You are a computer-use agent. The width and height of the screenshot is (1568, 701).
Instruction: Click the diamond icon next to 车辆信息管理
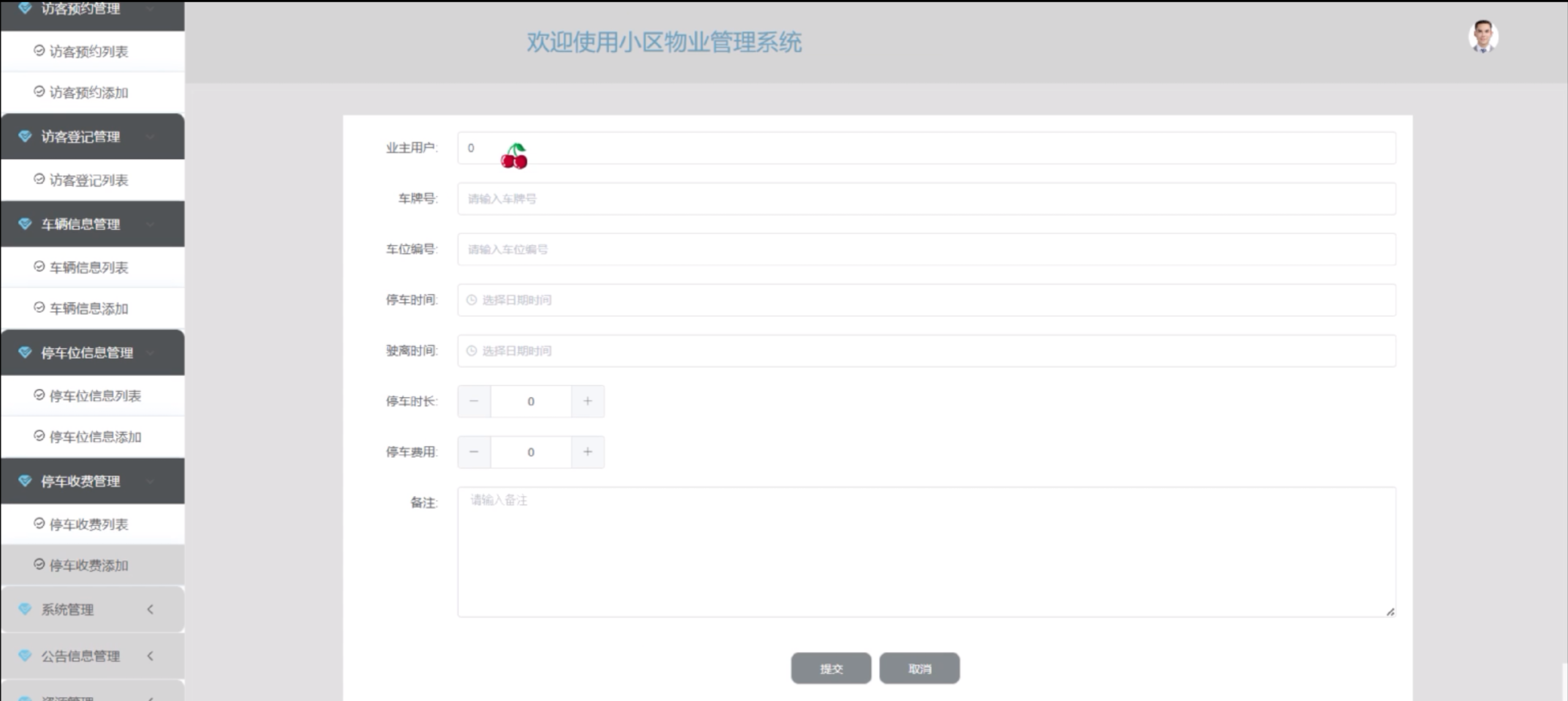[24, 223]
